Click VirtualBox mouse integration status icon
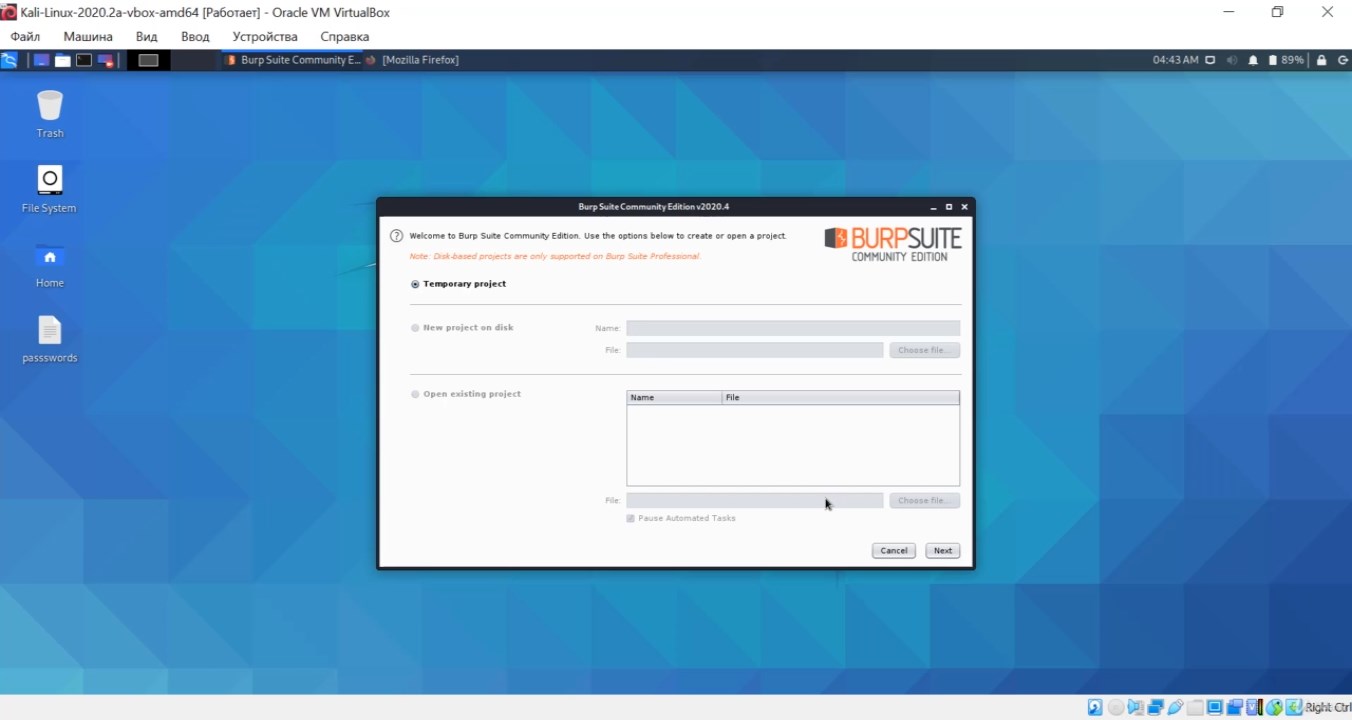Image resolution: width=1352 pixels, height=720 pixels. coord(1274,708)
